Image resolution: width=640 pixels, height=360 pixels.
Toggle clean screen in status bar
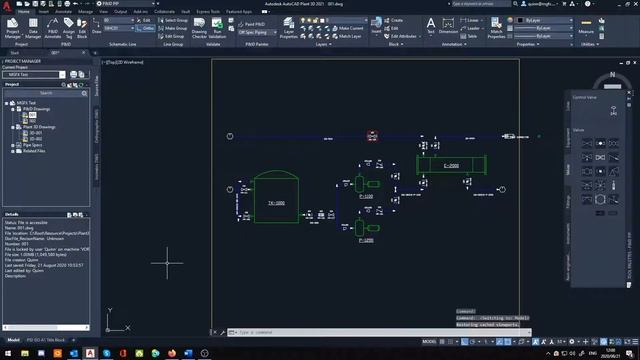point(627,342)
